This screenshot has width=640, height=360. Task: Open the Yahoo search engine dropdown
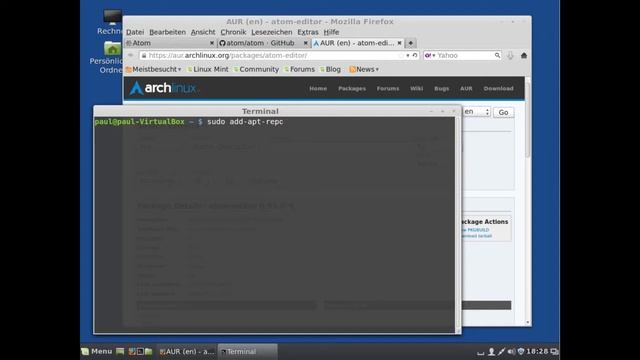(430, 55)
